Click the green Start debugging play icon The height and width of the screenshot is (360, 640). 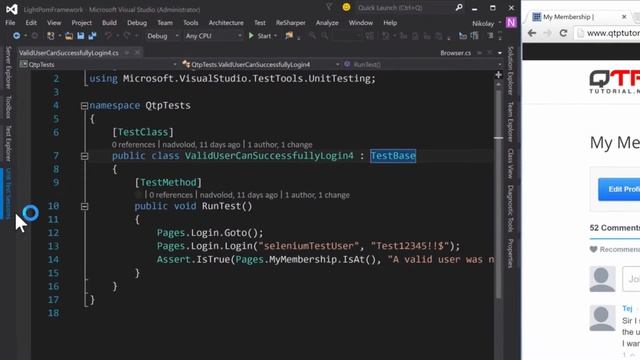(x=251, y=36)
